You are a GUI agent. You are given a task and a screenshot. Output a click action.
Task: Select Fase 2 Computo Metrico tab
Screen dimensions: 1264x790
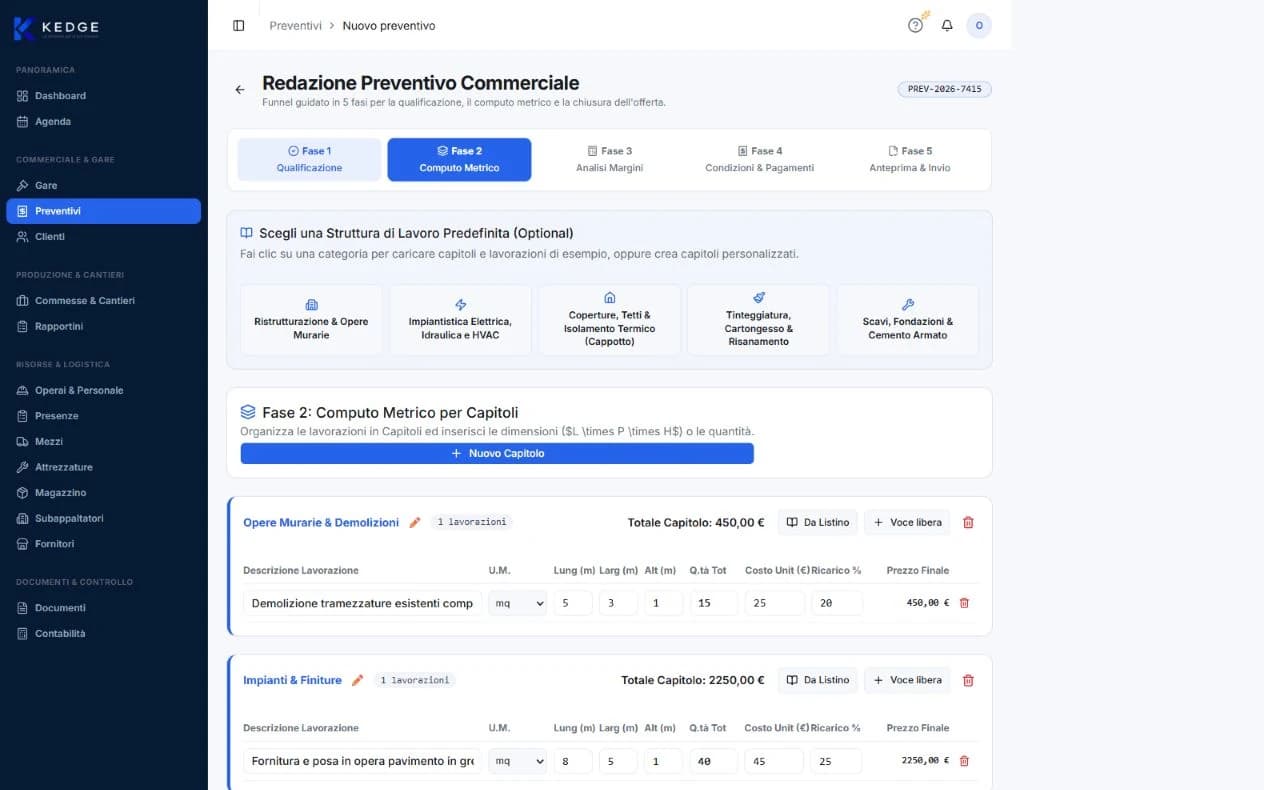[459, 160]
